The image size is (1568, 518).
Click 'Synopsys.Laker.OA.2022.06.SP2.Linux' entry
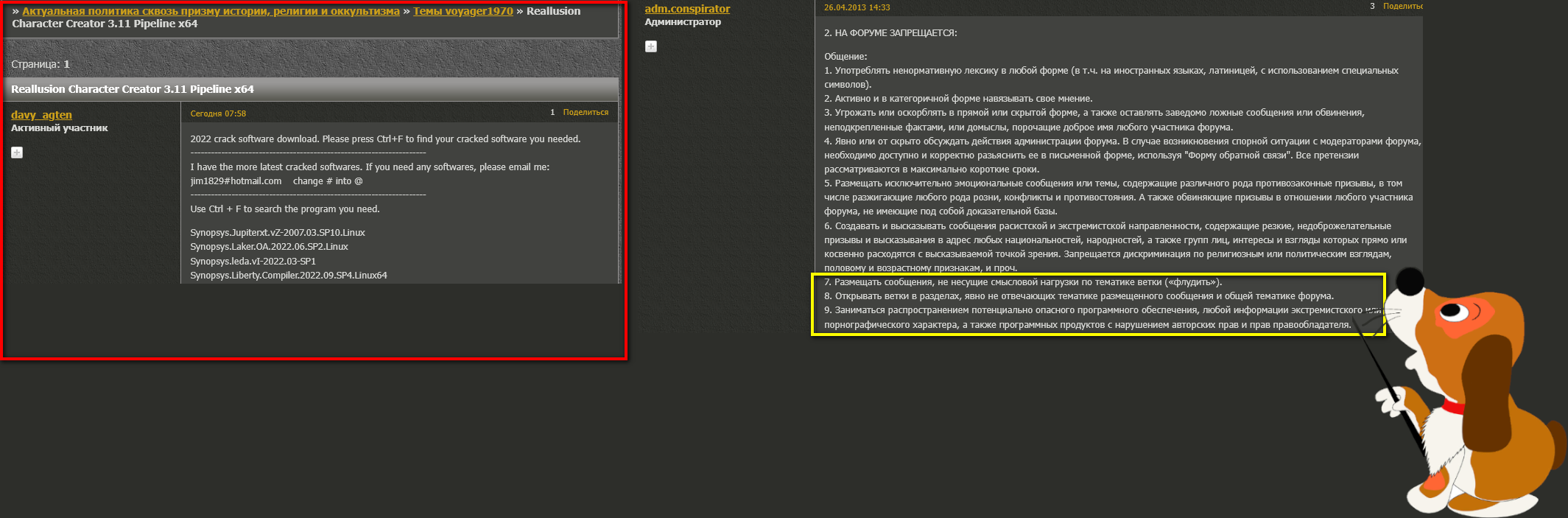269,247
